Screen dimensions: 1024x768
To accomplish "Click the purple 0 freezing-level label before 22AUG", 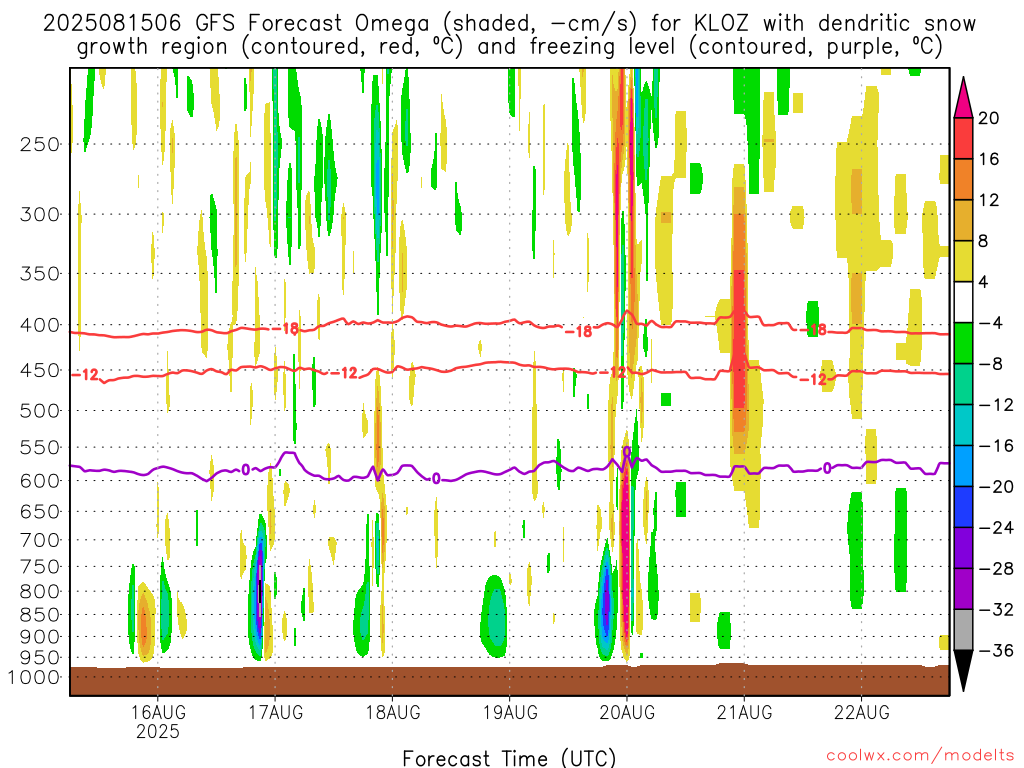I will coord(827,468).
